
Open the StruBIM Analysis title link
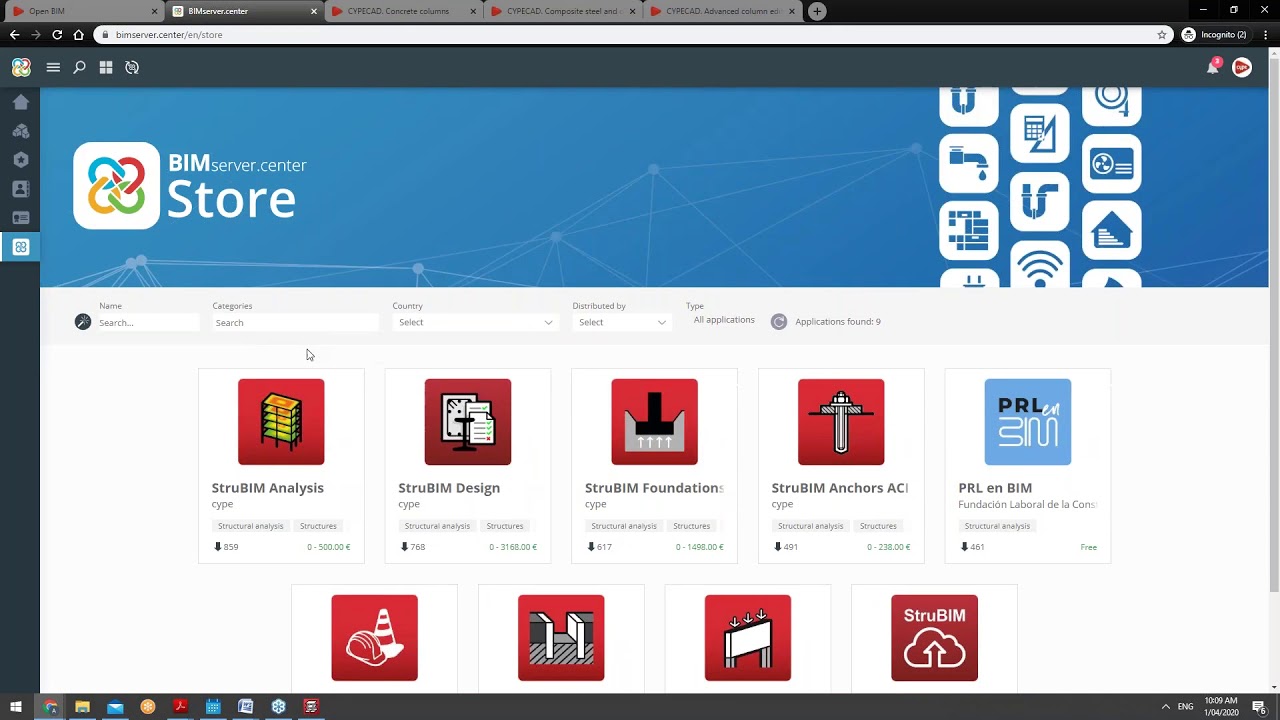pyautogui.click(x=268, y=488)
